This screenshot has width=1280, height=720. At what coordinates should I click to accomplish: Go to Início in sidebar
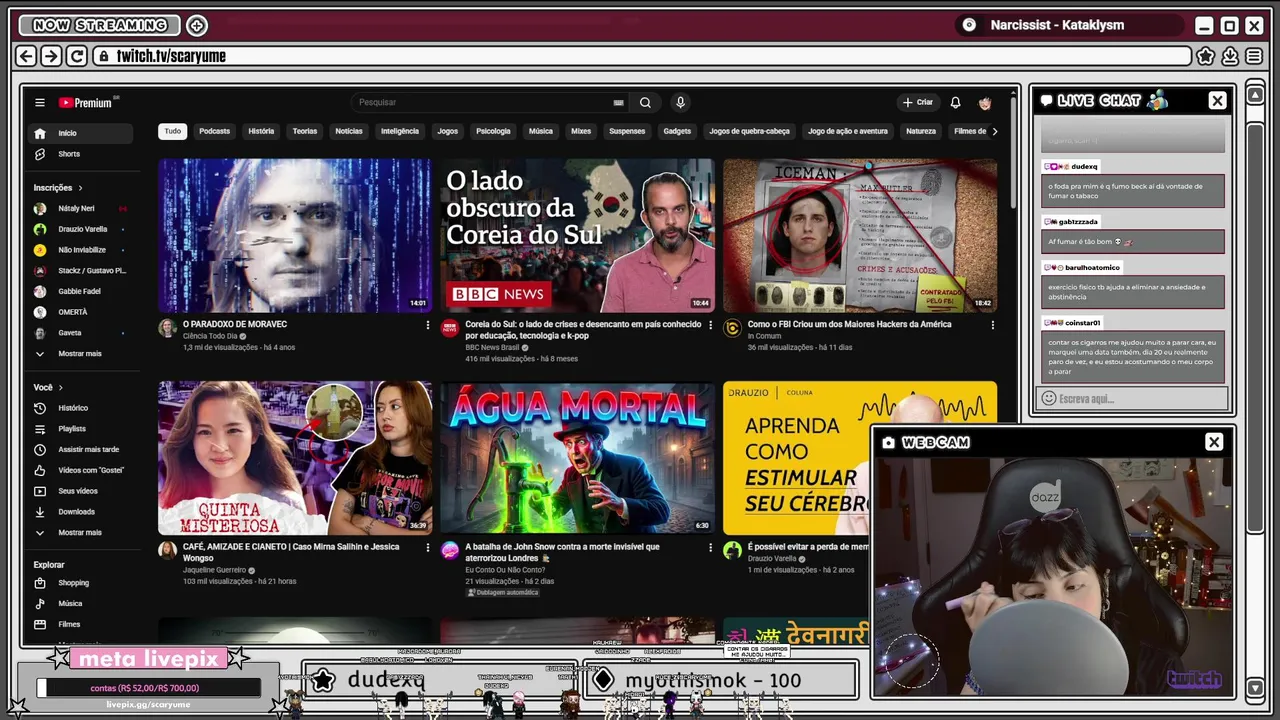point(80,133)
